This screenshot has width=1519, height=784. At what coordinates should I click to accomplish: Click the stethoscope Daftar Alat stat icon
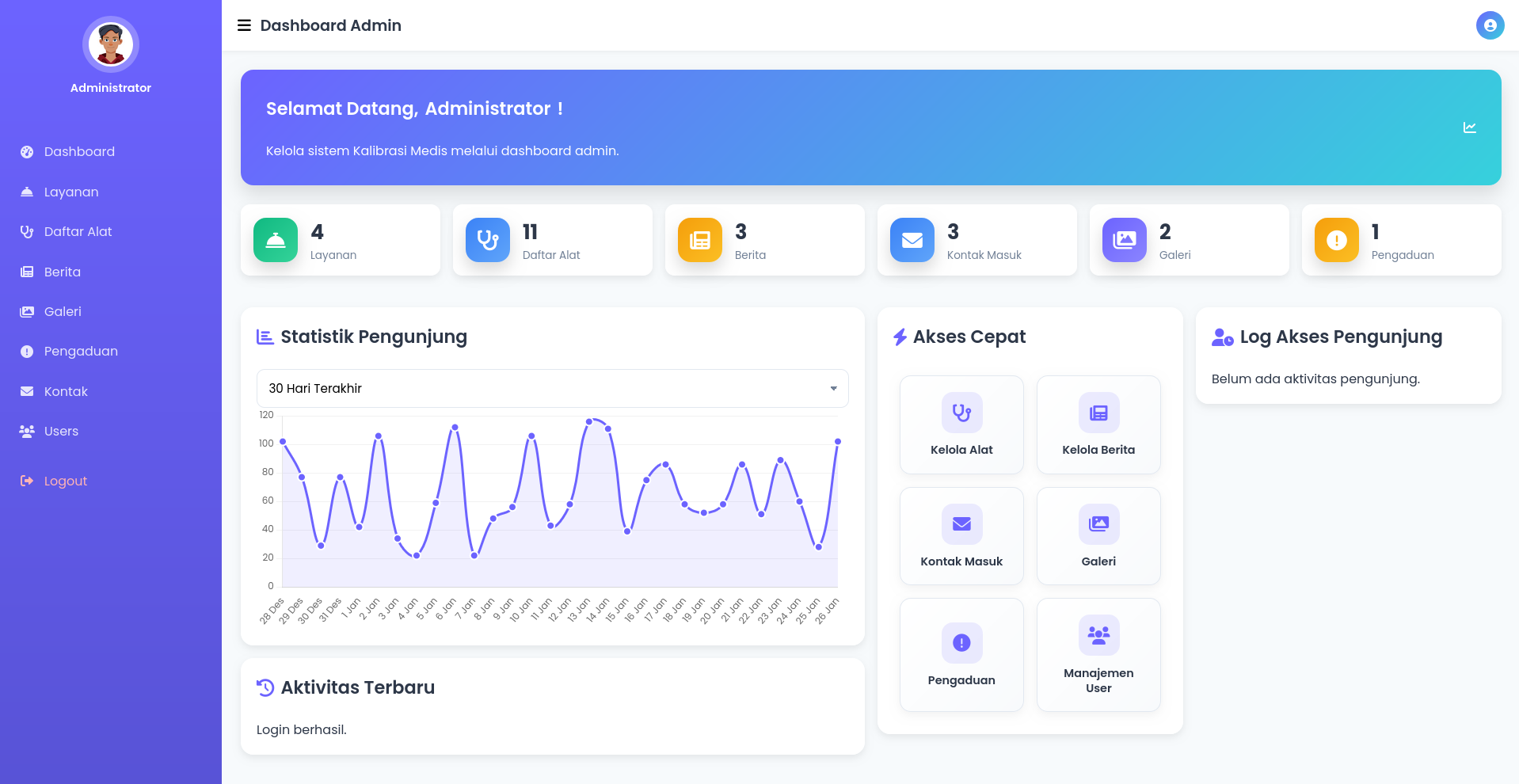(488, 240)
